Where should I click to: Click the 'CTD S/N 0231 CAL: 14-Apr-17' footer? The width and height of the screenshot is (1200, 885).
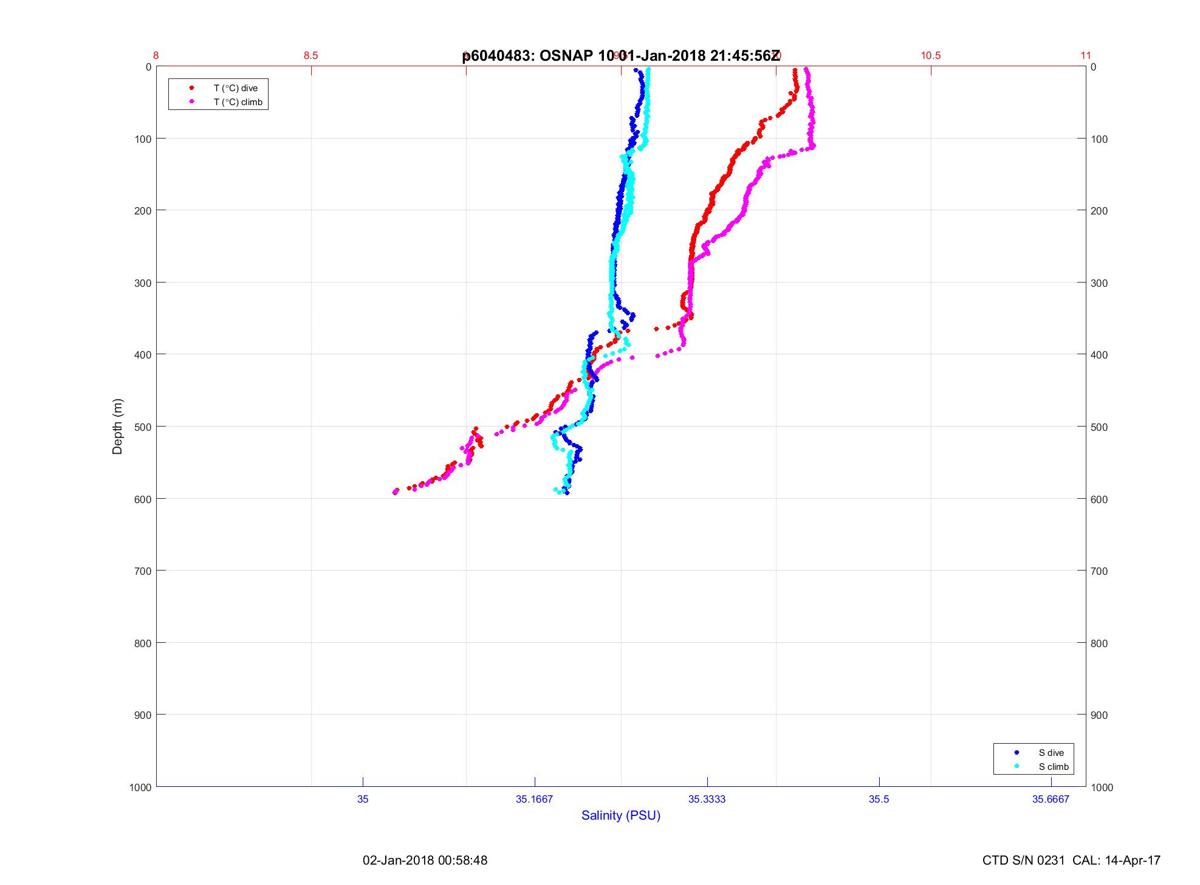pos(1072,860)
